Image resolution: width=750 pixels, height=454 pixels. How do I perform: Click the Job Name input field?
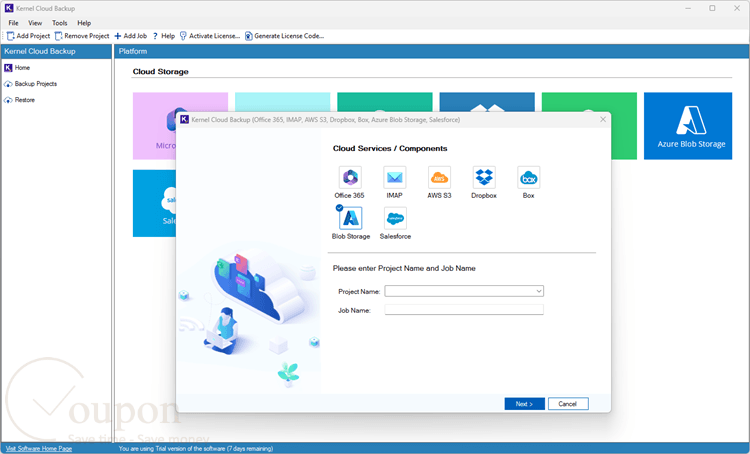(464, 310)
